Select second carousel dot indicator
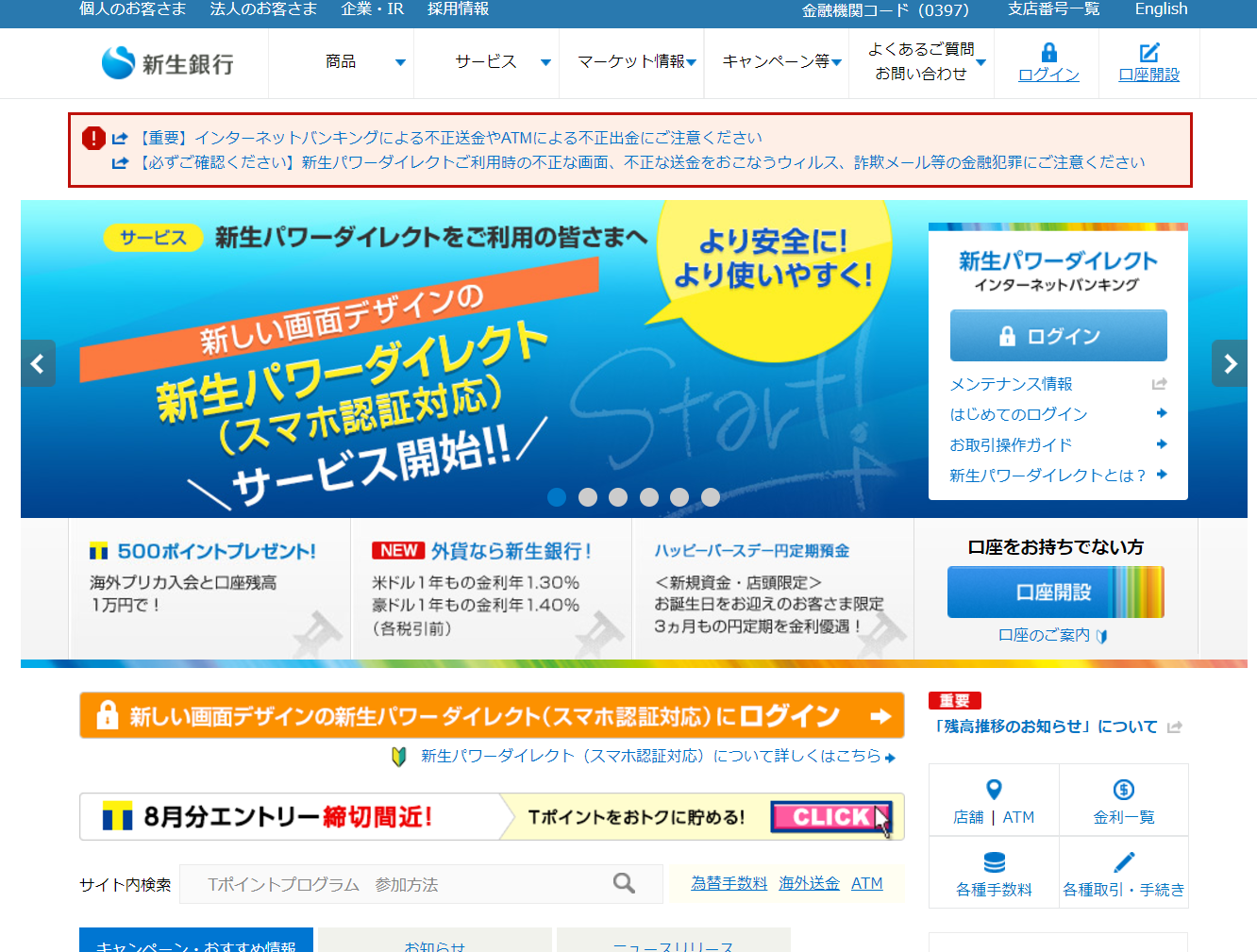Viewport: 1257px width, 952px height. pos(588,497)
